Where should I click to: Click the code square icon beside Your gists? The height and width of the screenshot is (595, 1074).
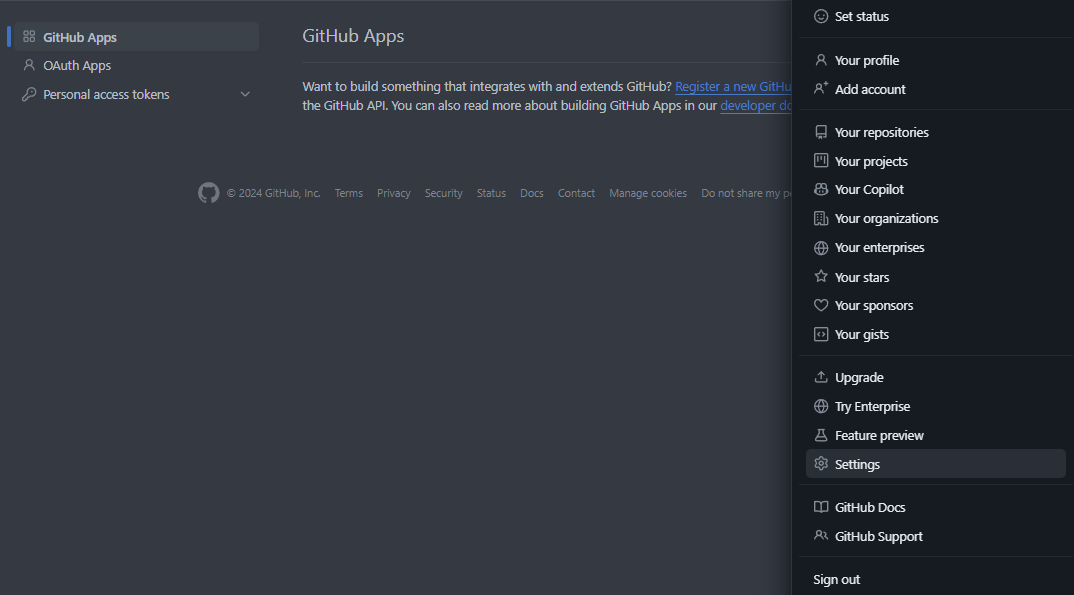[x=821, y=334]
